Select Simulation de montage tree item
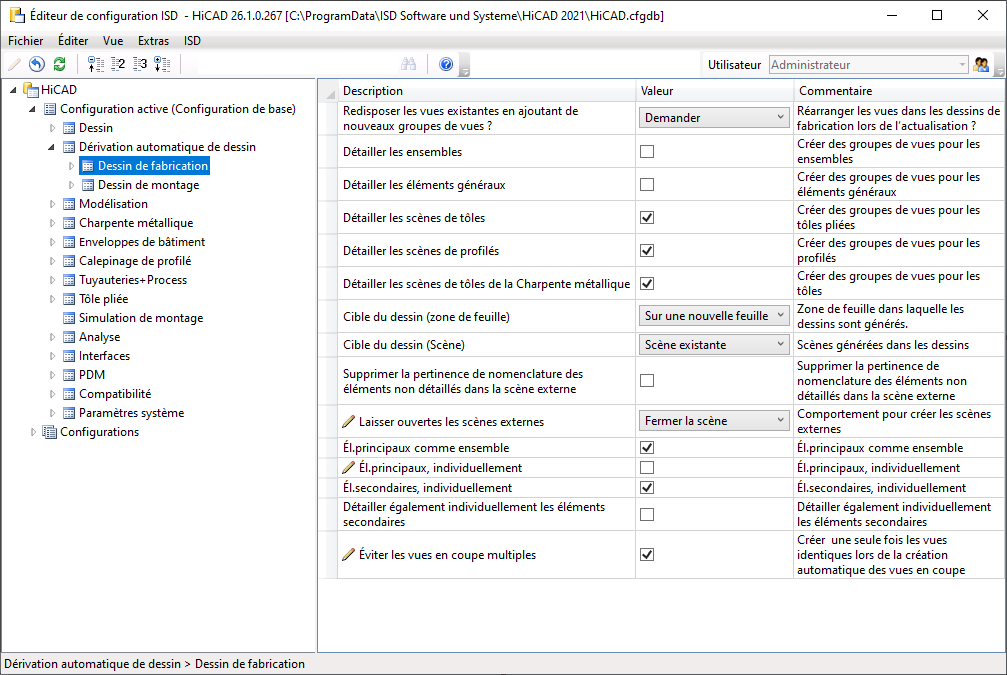The width and height of the screenshot is (1007, 675). pos(140,318)
